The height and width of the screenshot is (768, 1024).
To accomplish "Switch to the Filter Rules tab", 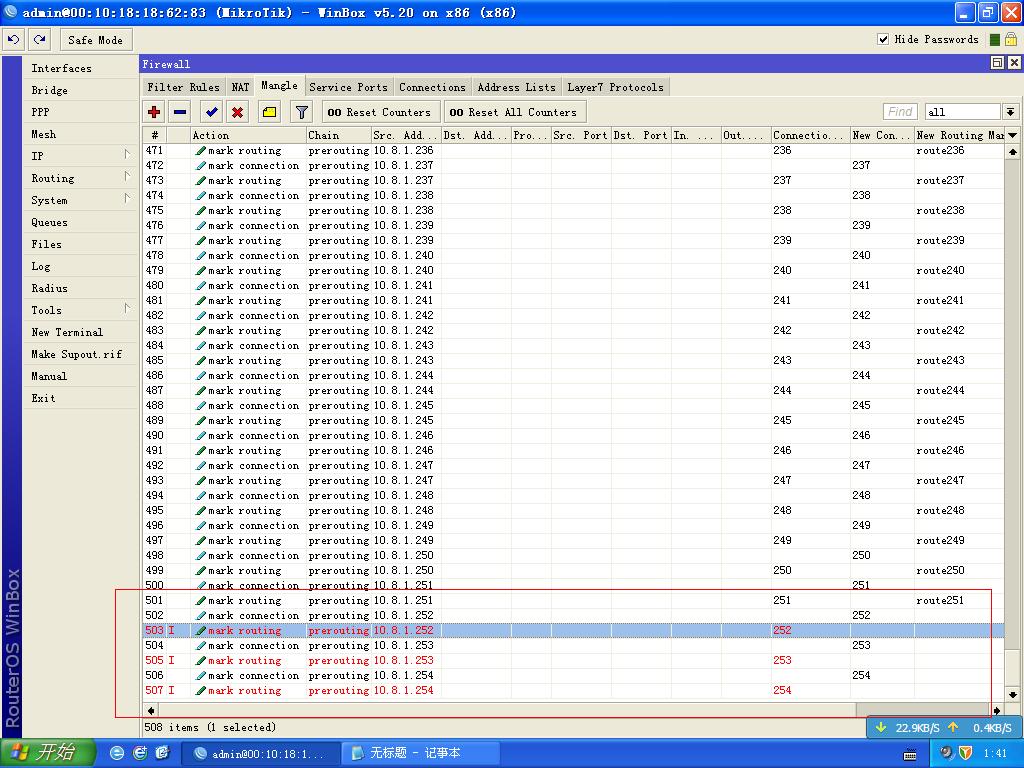I will pos(183,87).
